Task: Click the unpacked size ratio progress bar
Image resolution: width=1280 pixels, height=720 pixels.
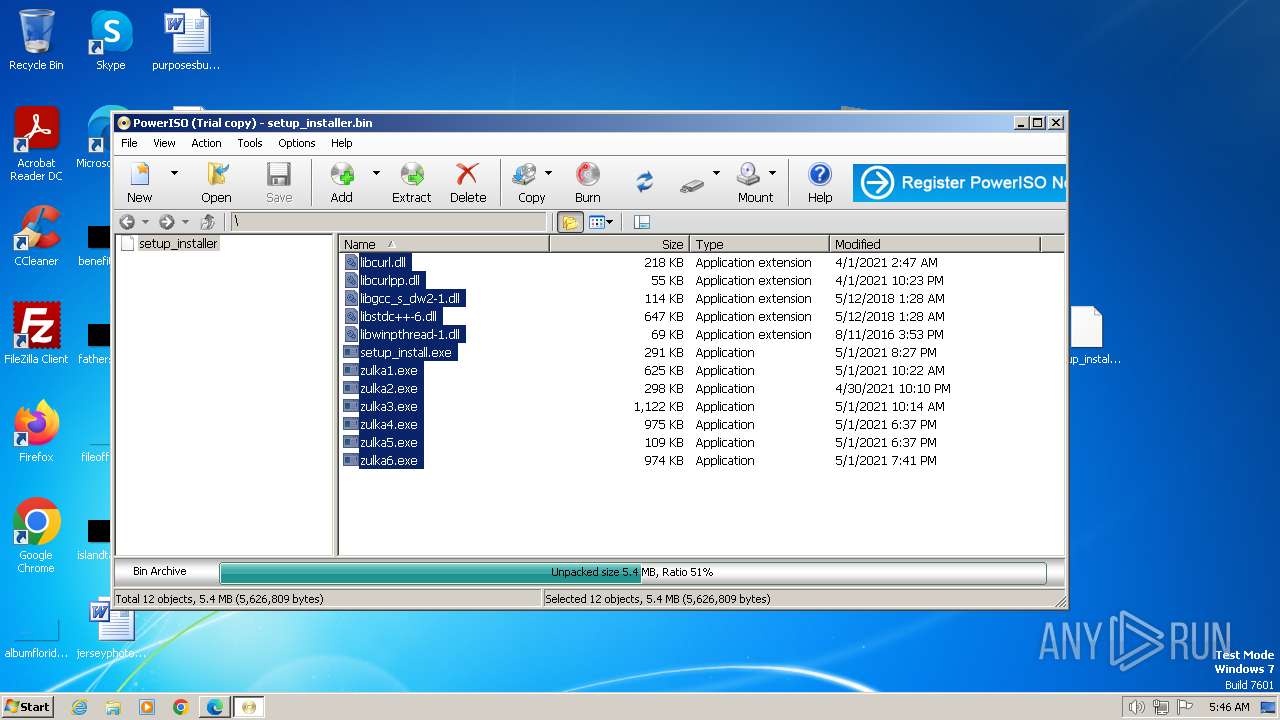Action: [x=633, y=572]
